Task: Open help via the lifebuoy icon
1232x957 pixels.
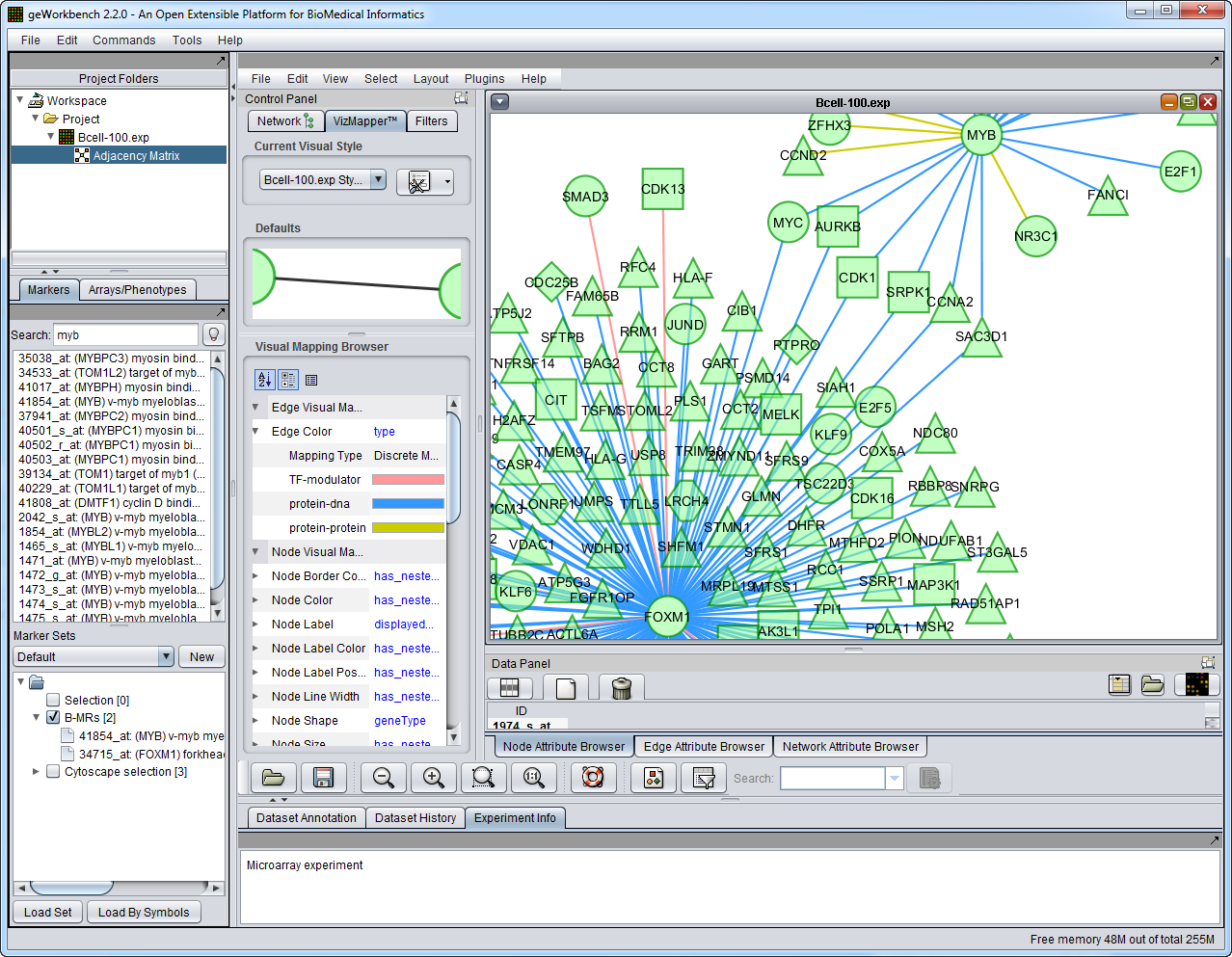Action: click(x=593, y=778)
